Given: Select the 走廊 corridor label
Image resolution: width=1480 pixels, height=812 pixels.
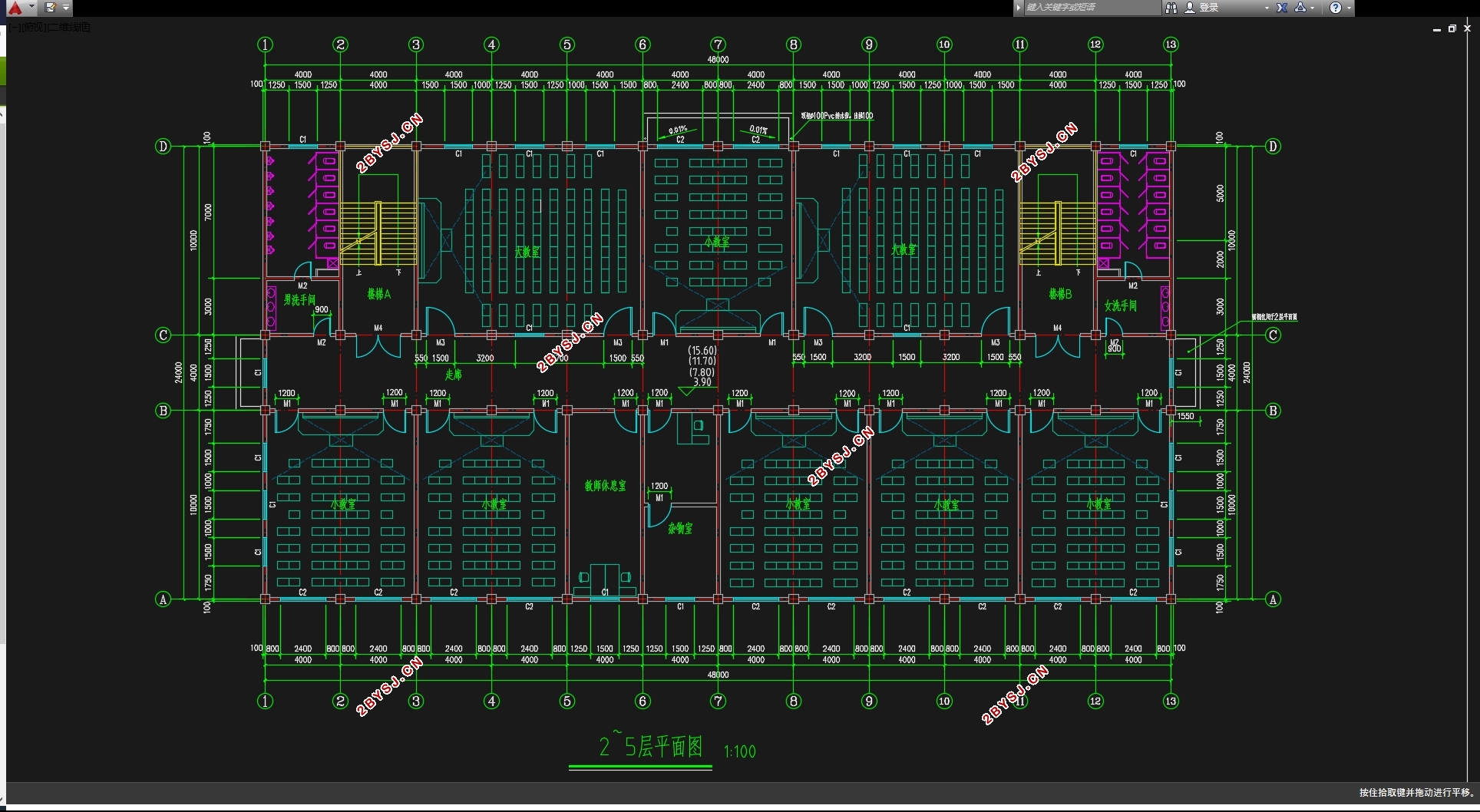Looking at the screenshot, I should click(454, 375).
